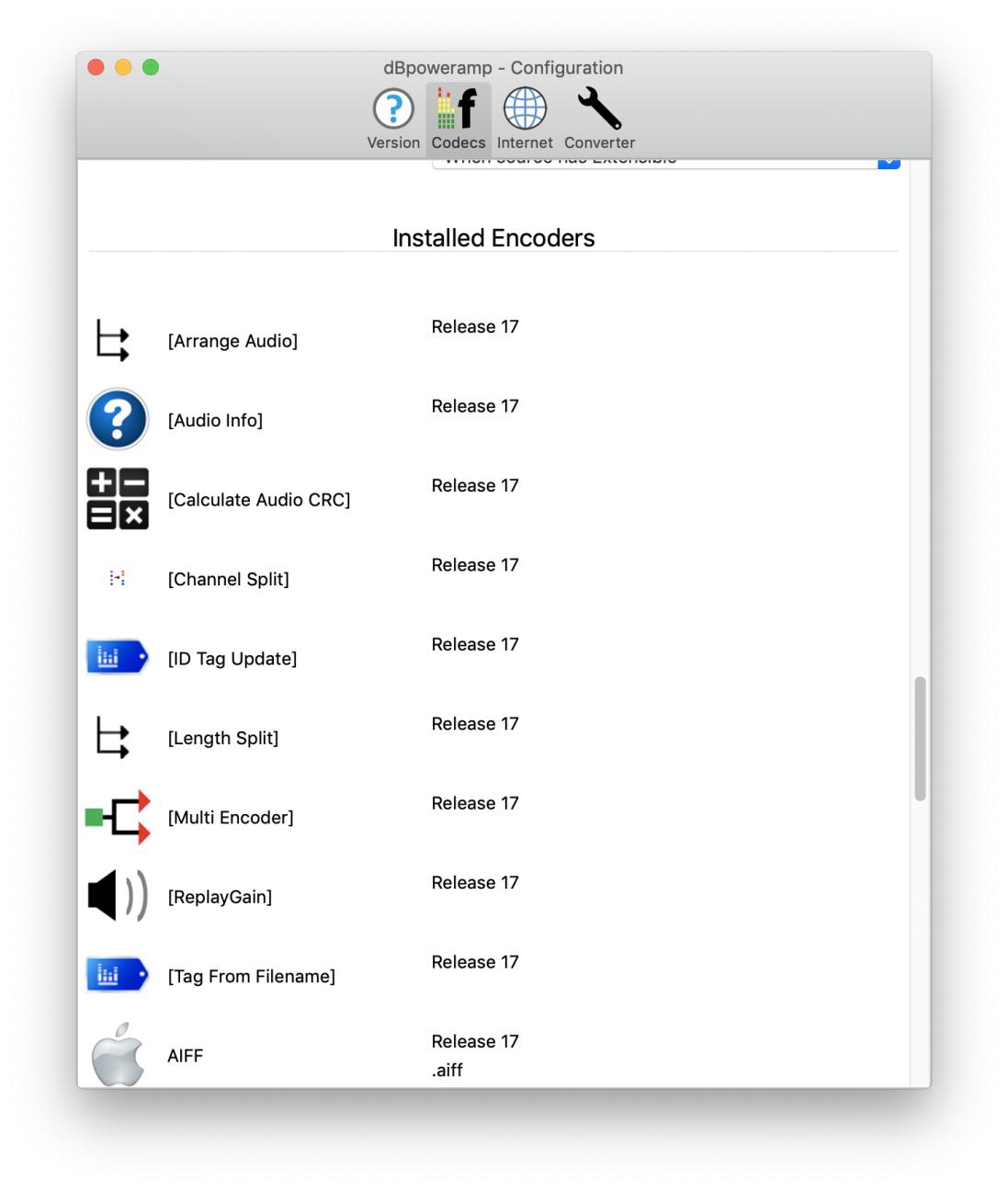Click the ID Tag Update tag icon

click(117, 658)
